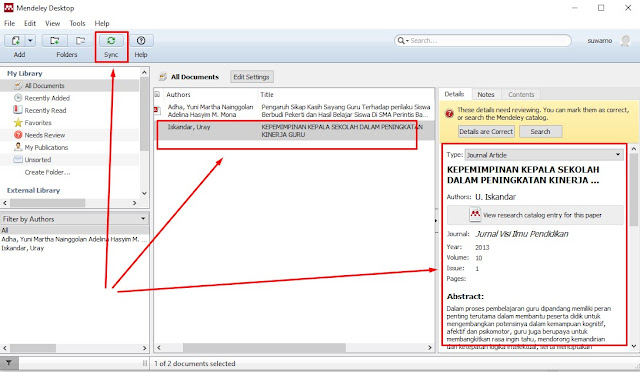Select My Publications item
Screen dimensions: 640x372
[x=46, y=147]
